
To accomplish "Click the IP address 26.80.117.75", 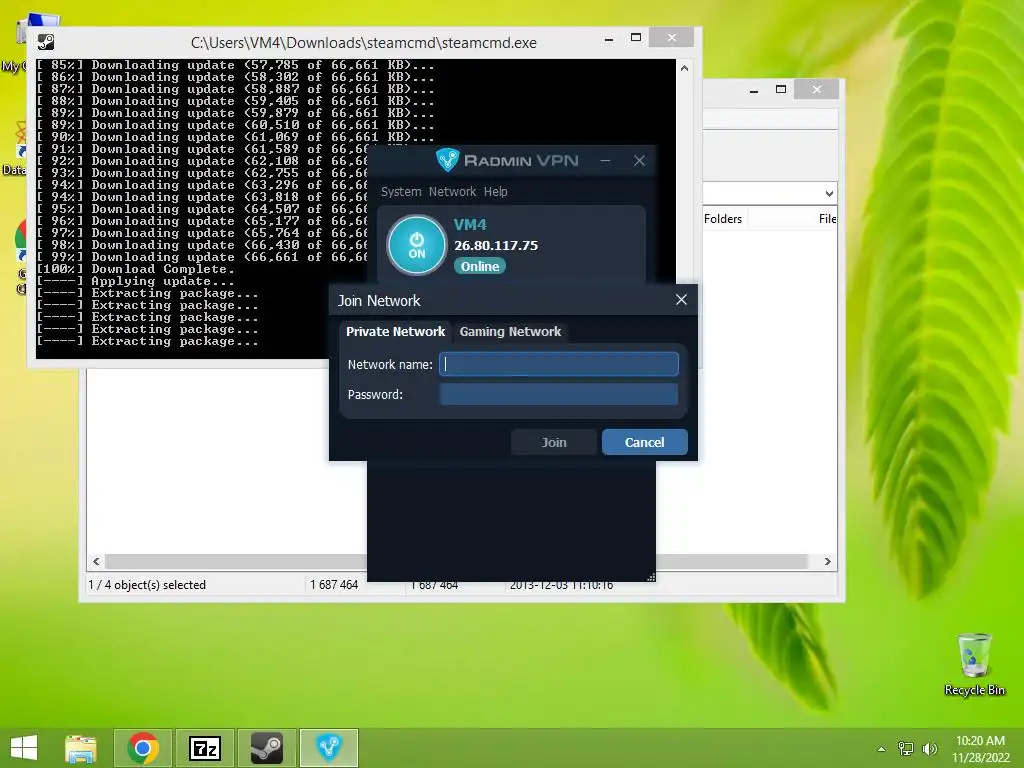I will click(x=496, y=246).
